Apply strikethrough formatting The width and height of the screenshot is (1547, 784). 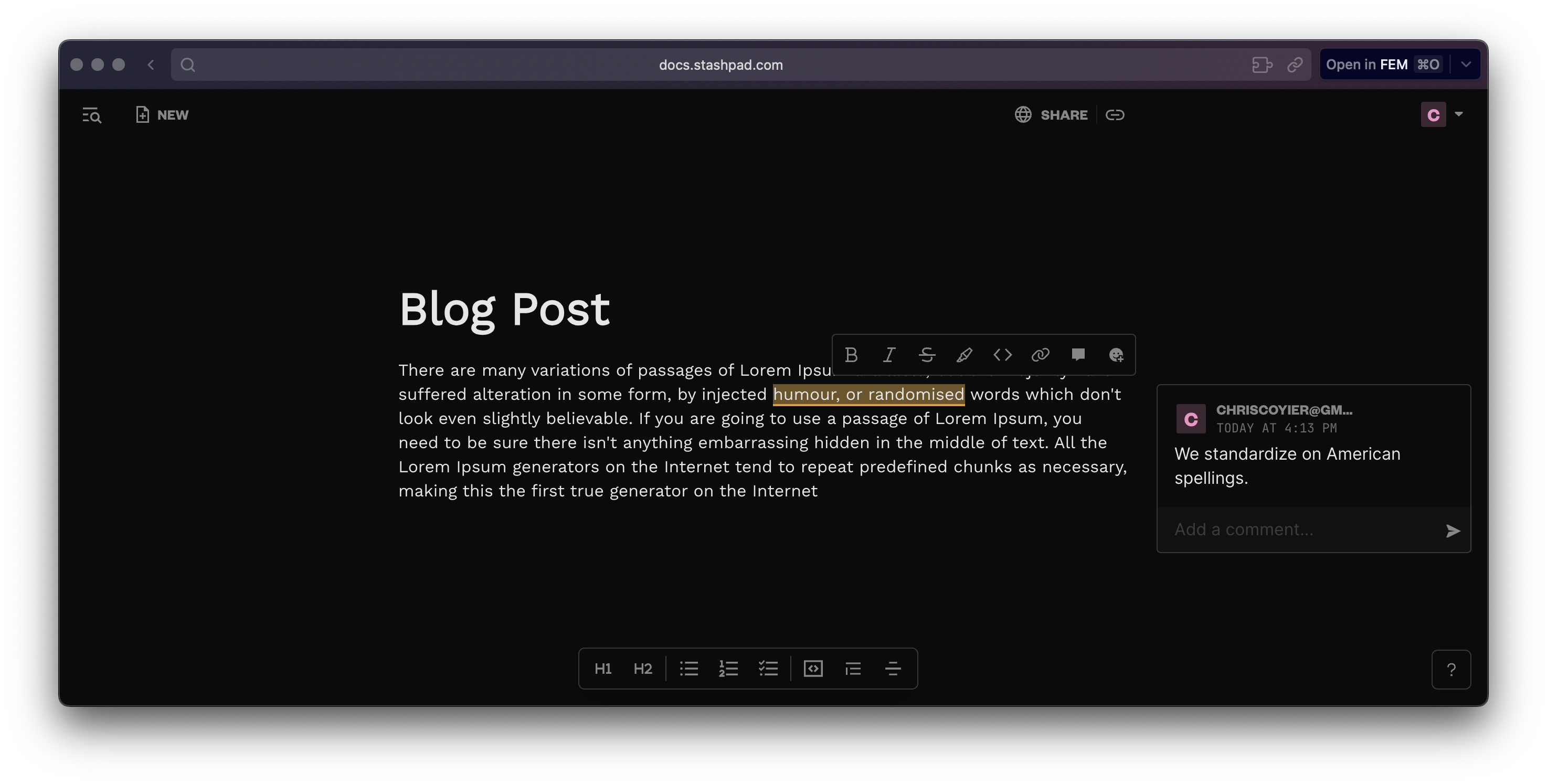click(x=927, y=355)
